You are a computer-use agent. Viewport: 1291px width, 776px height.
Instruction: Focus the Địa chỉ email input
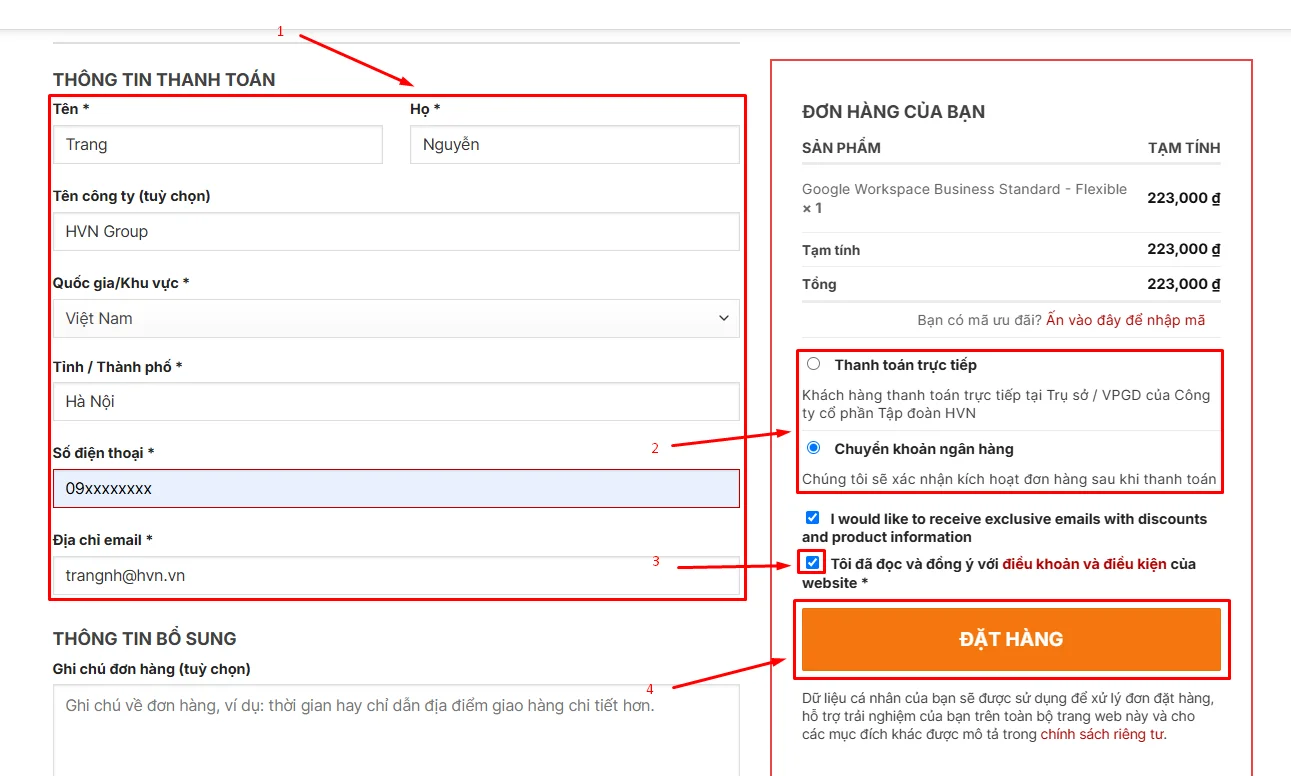tap(396, 576)
